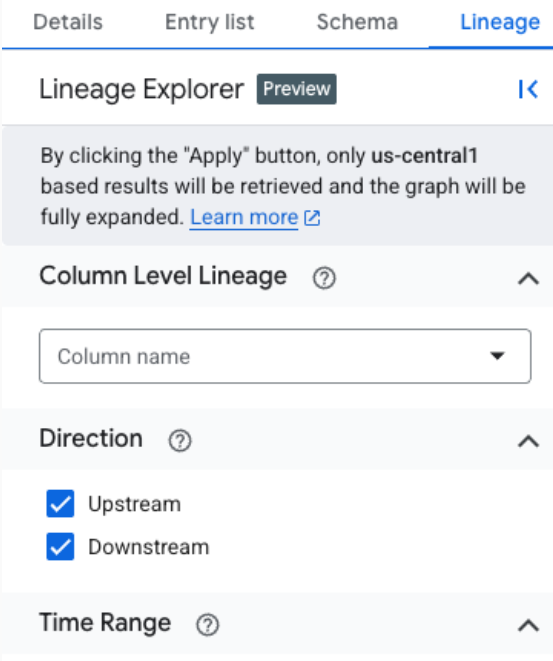Toggle the Upstream label option
This screenshot has height=661, width=553.
coord(134,504)
